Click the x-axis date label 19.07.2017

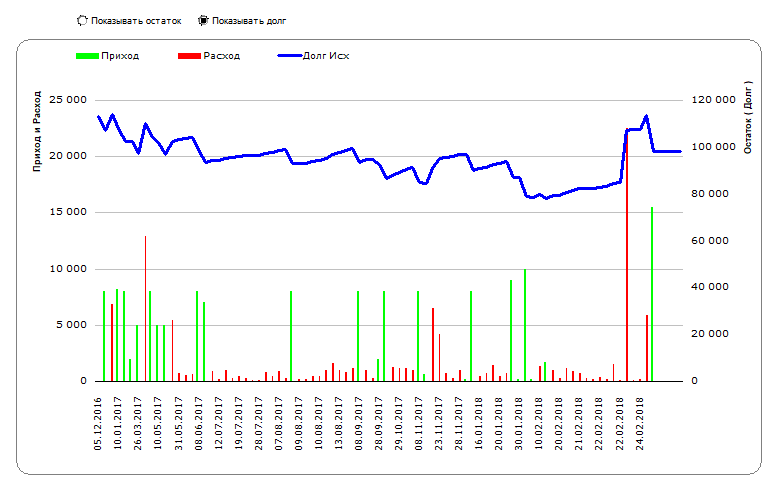pyautogui.click(x=238, y=424)
